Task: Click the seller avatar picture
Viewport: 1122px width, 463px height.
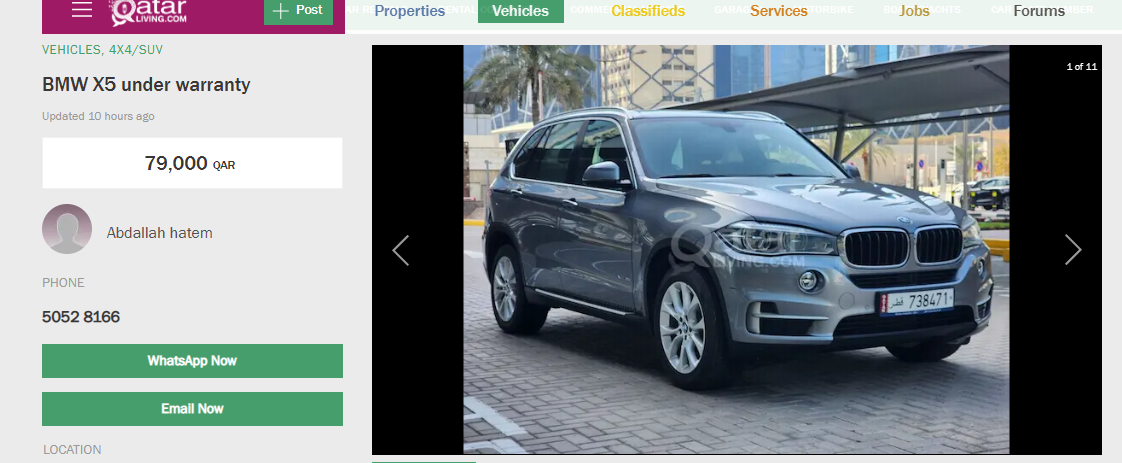Action: [x=67, y=229]
